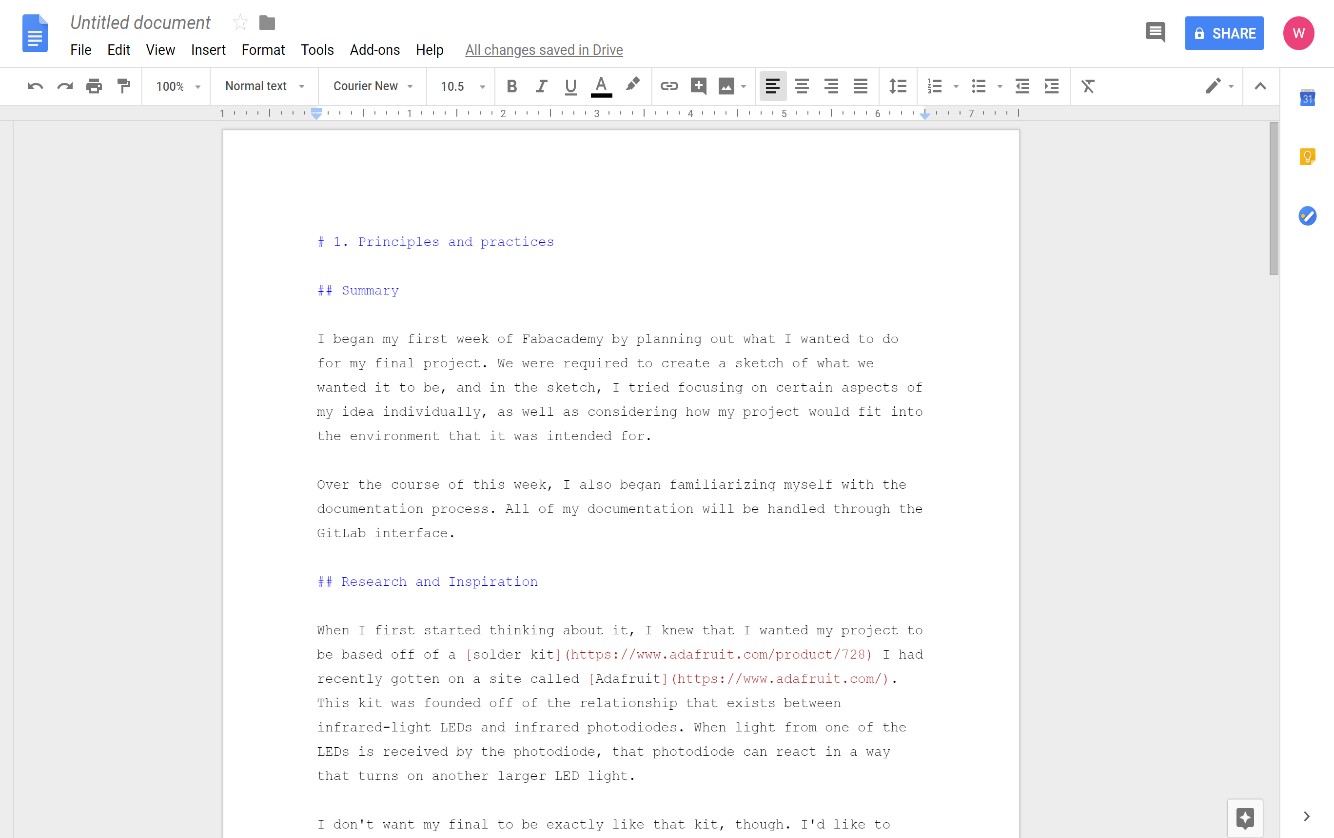The image size is (1334, 838).
Task: Toggle Italic formatting
Action: click(x=541, y=86)
